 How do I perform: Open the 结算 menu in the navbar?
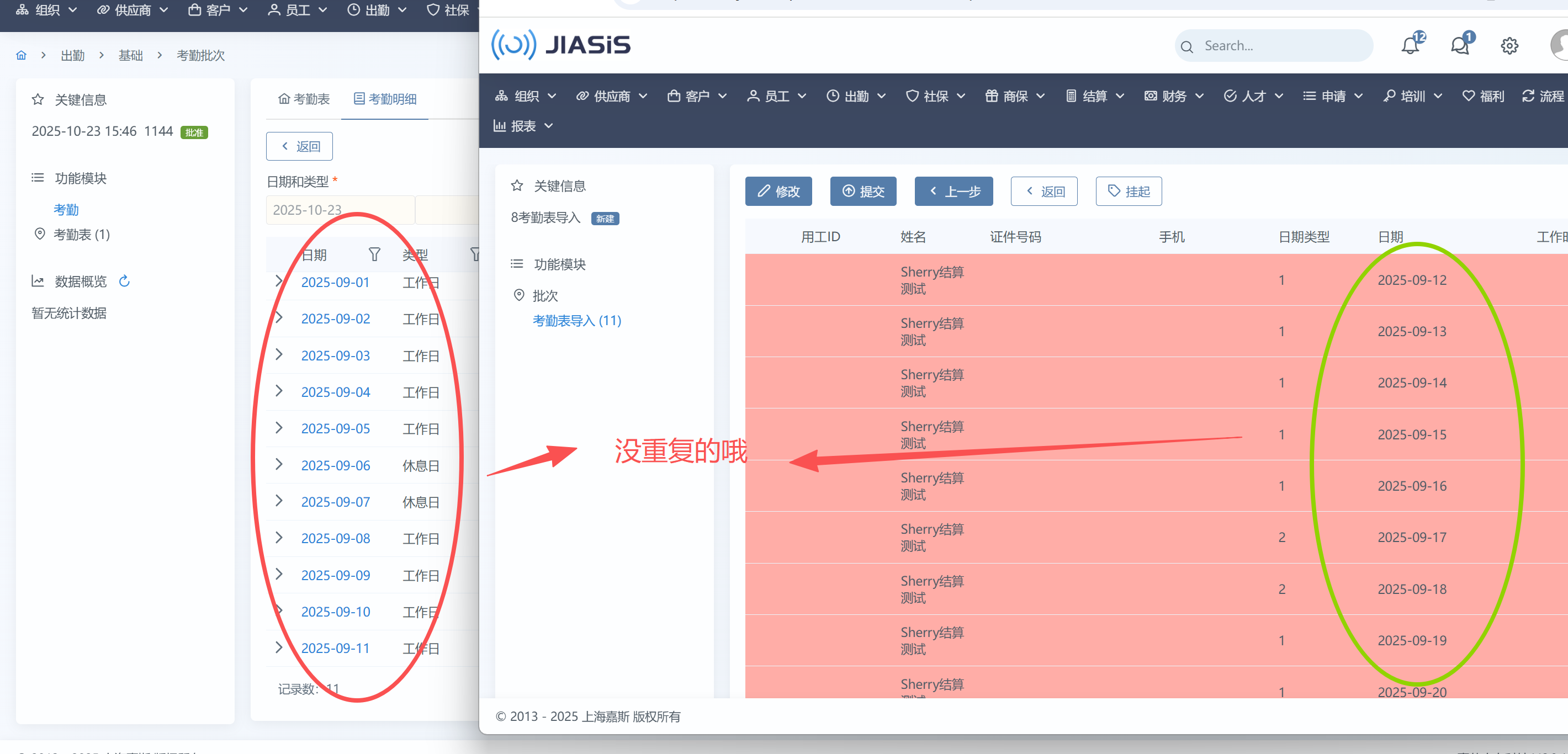tap(1094, 96)
